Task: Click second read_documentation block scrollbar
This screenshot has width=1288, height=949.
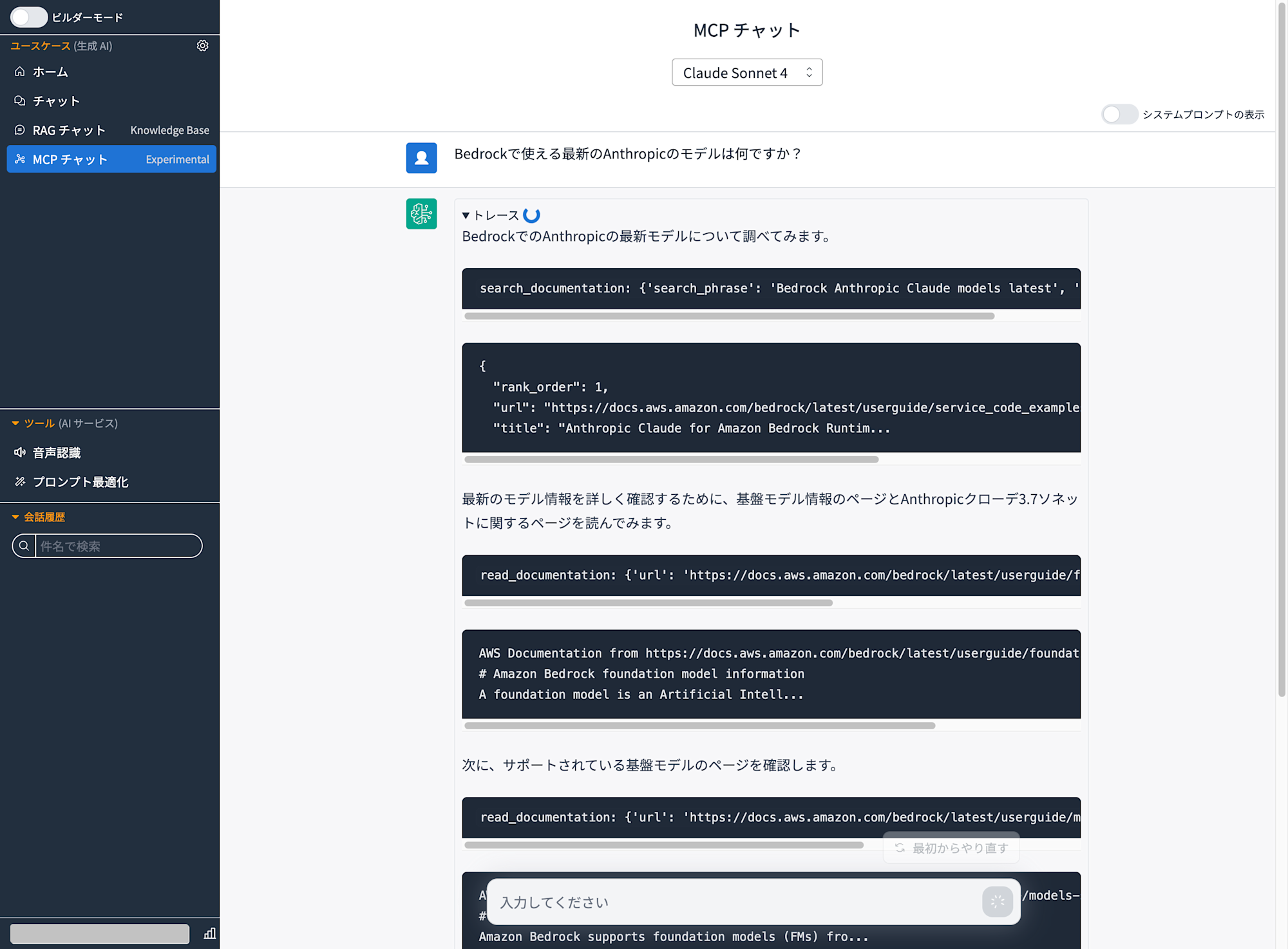Action: [x=664, y=845]
